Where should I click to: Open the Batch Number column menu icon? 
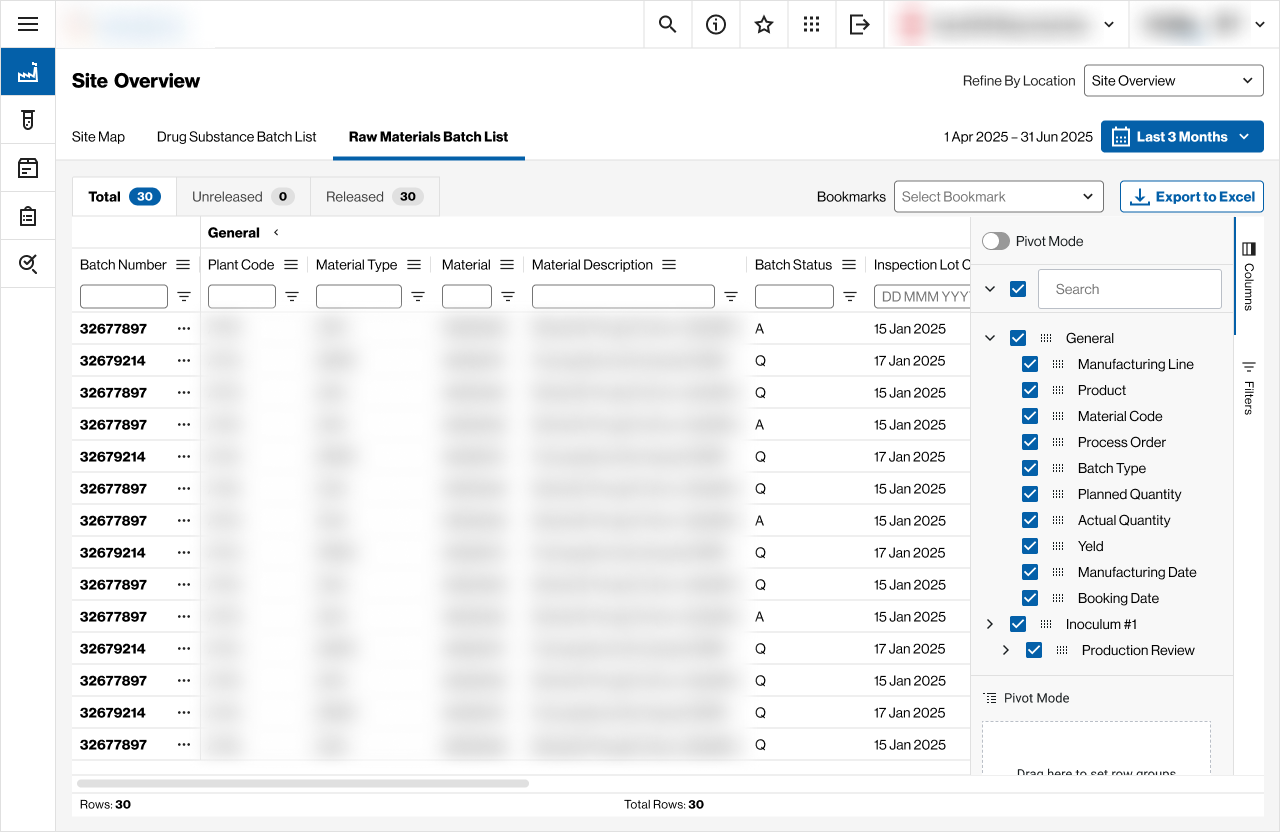coord(183,265)
